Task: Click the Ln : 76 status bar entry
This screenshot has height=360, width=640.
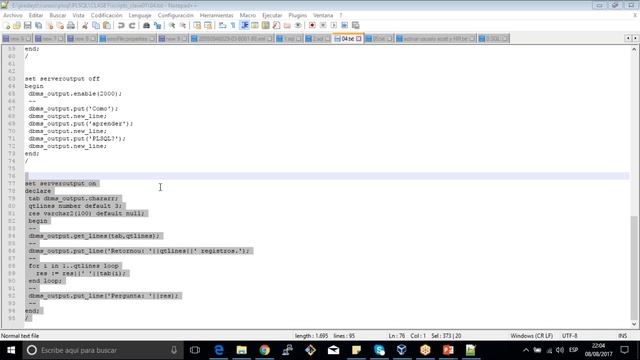Action: (x=396, y=336)
